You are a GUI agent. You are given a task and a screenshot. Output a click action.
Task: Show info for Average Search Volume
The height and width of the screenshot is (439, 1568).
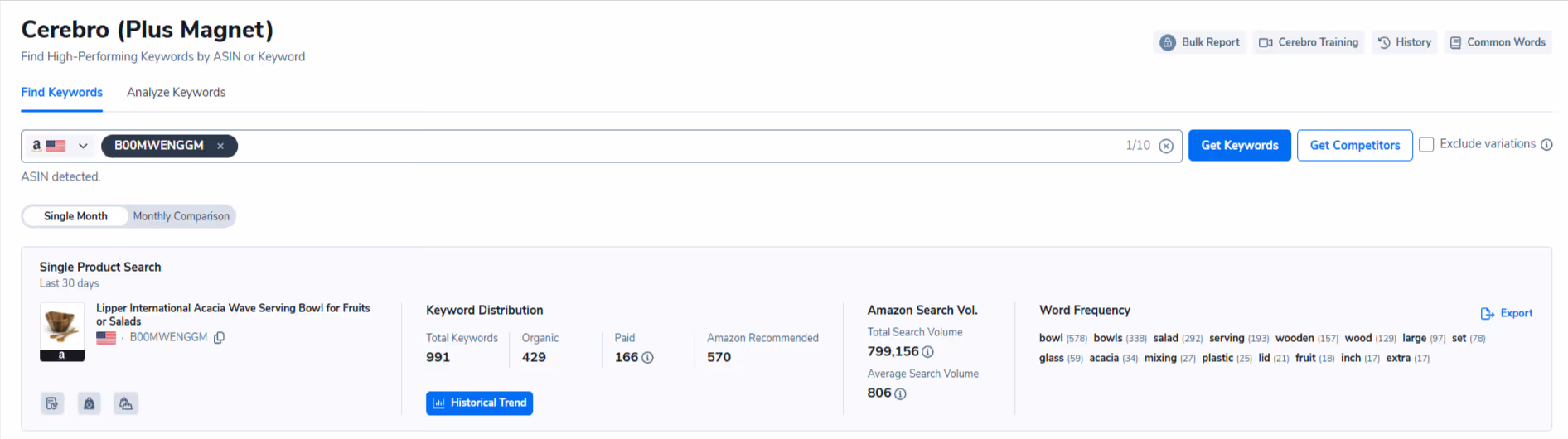pos(901,394)
